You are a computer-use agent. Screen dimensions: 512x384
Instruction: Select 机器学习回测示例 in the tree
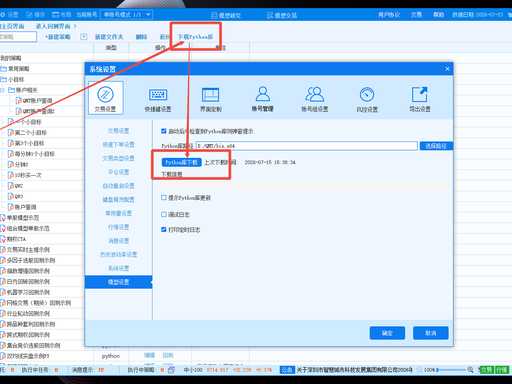point(25,292)
